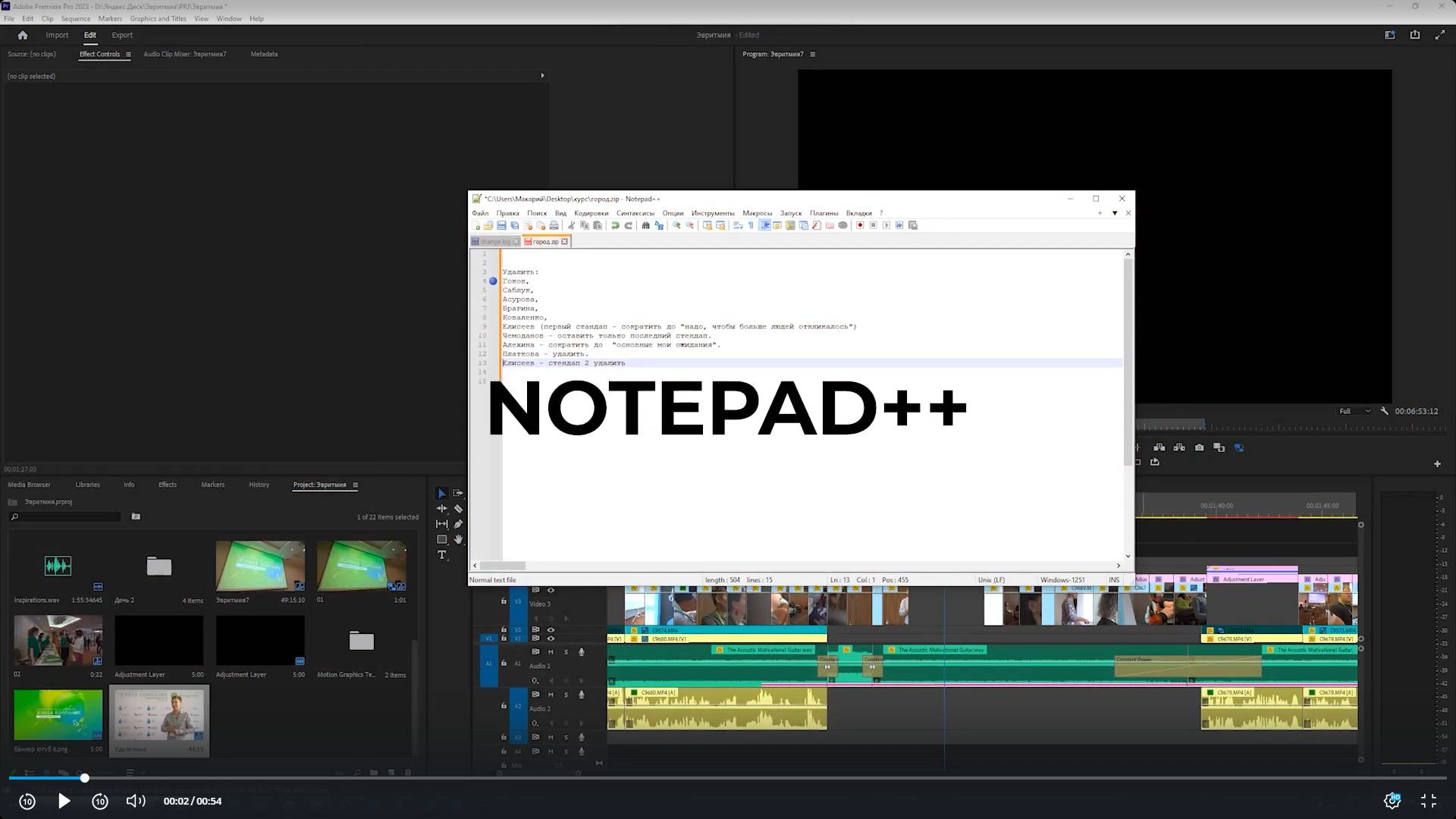Click the Program Monitor wrench settings icon
The height and width of the screenshot is (819, 1456).
[1384, 411]
